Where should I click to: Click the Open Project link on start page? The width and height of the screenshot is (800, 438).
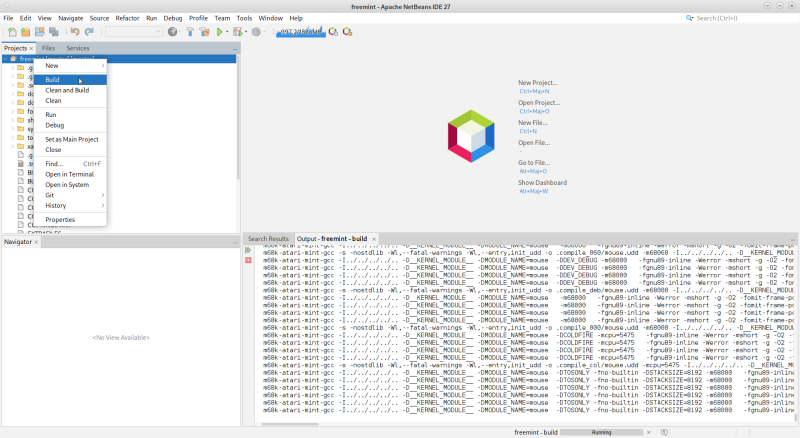539,102
